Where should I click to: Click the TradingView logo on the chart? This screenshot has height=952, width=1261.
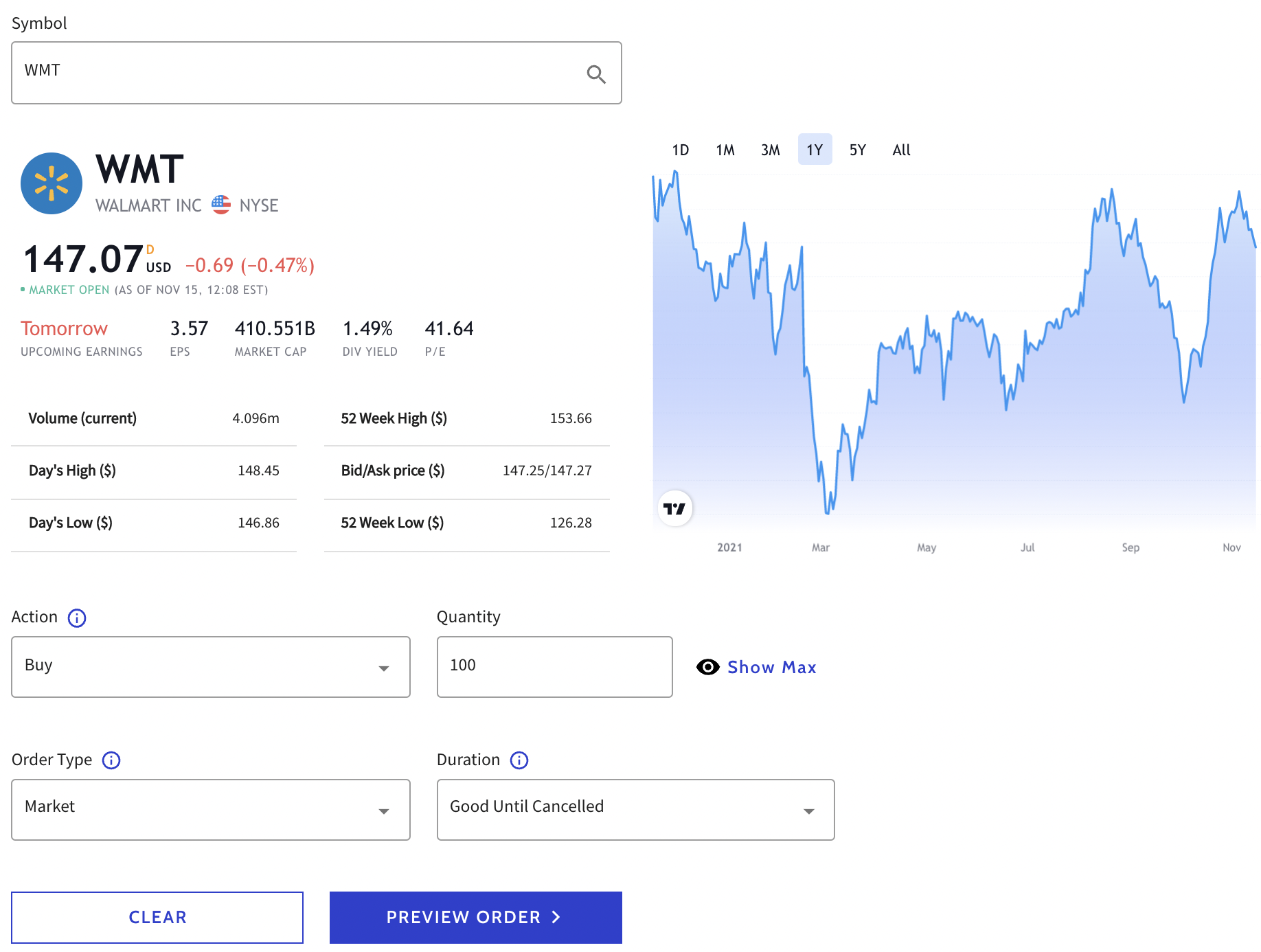coord(674,508)
